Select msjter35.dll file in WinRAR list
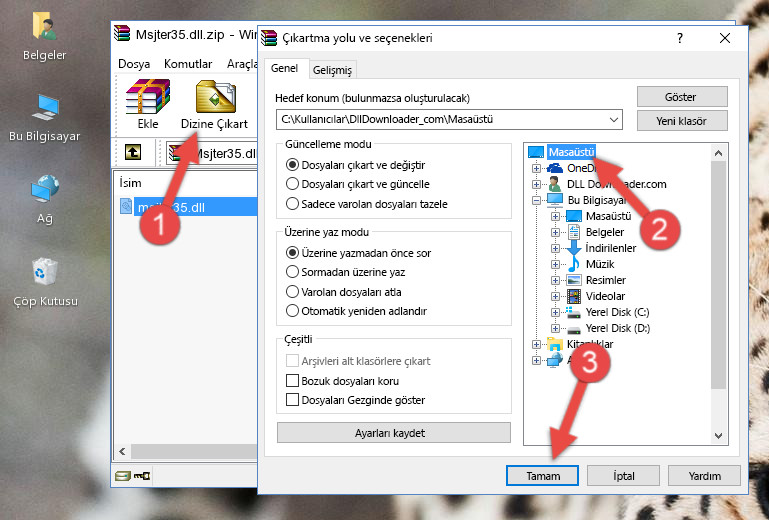Viewport: 769px width, 520px height. pos(188,207)
